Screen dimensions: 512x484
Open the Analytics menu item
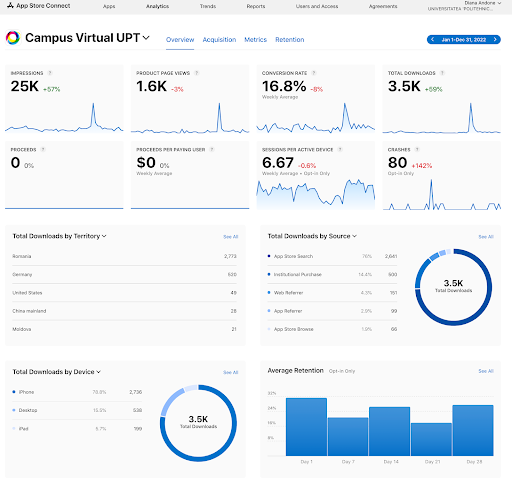tap(157, 6)
